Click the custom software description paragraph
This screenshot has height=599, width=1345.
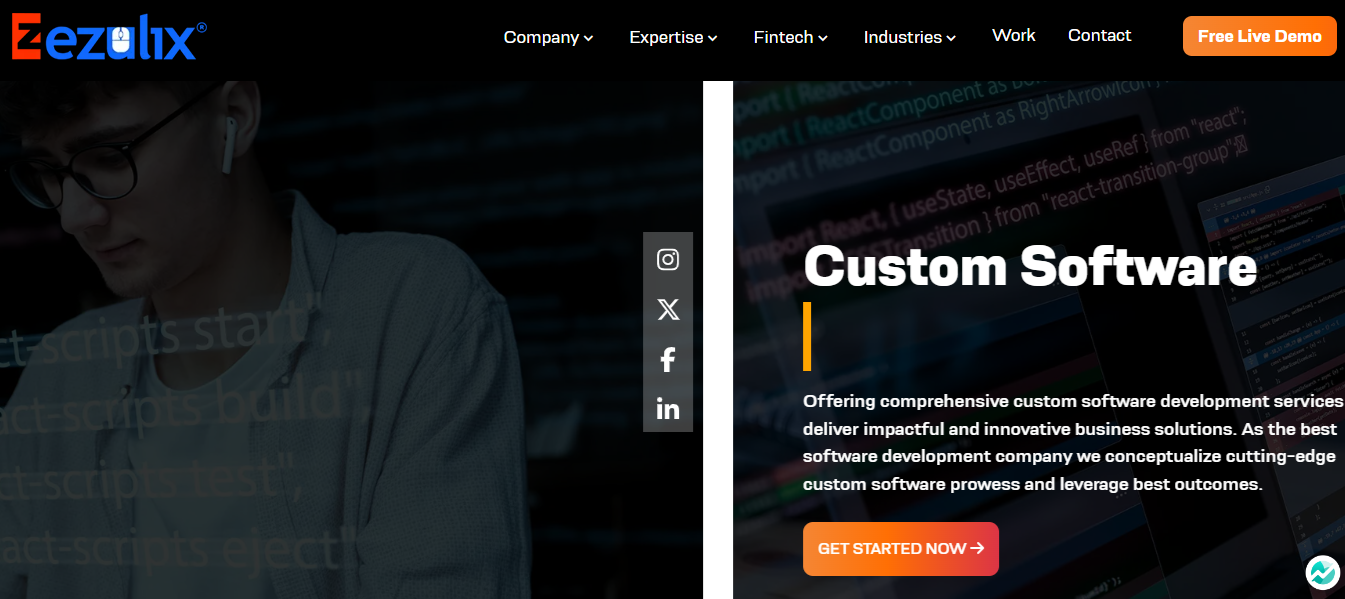(x=1074, y=443)
